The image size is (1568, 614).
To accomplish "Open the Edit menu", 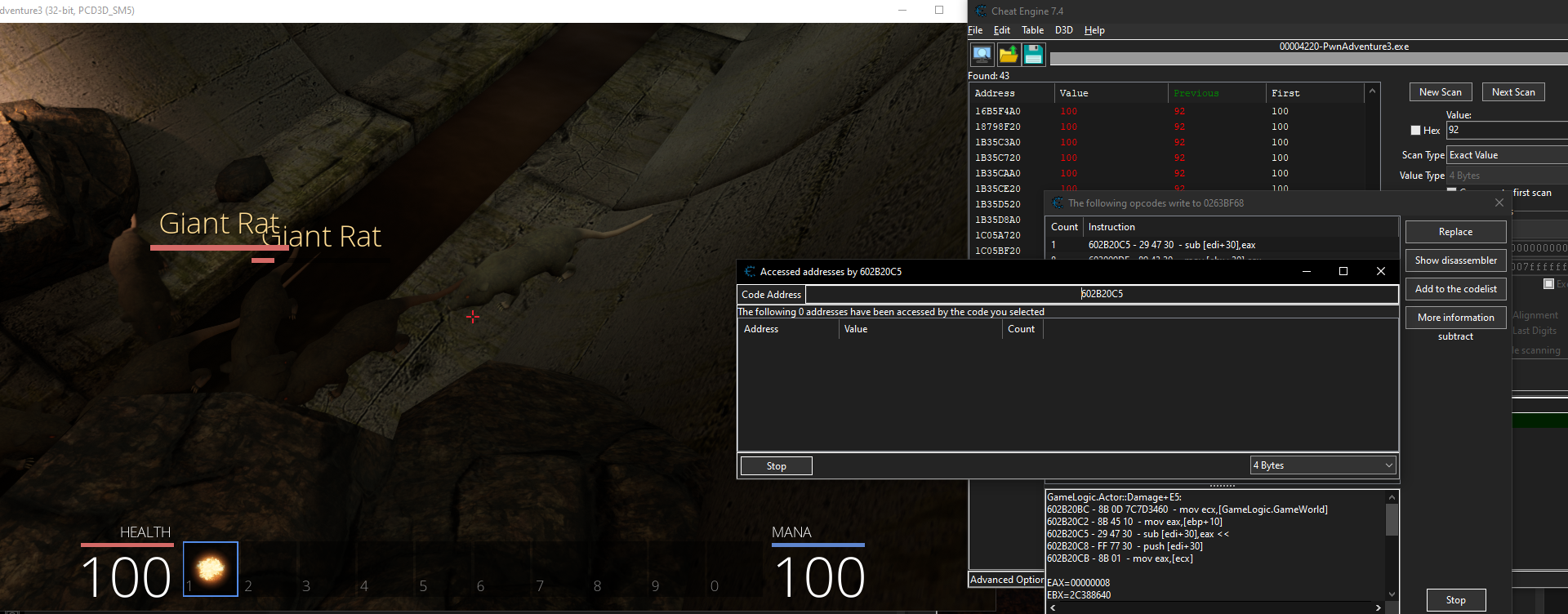I will [x=1002, y=30].
